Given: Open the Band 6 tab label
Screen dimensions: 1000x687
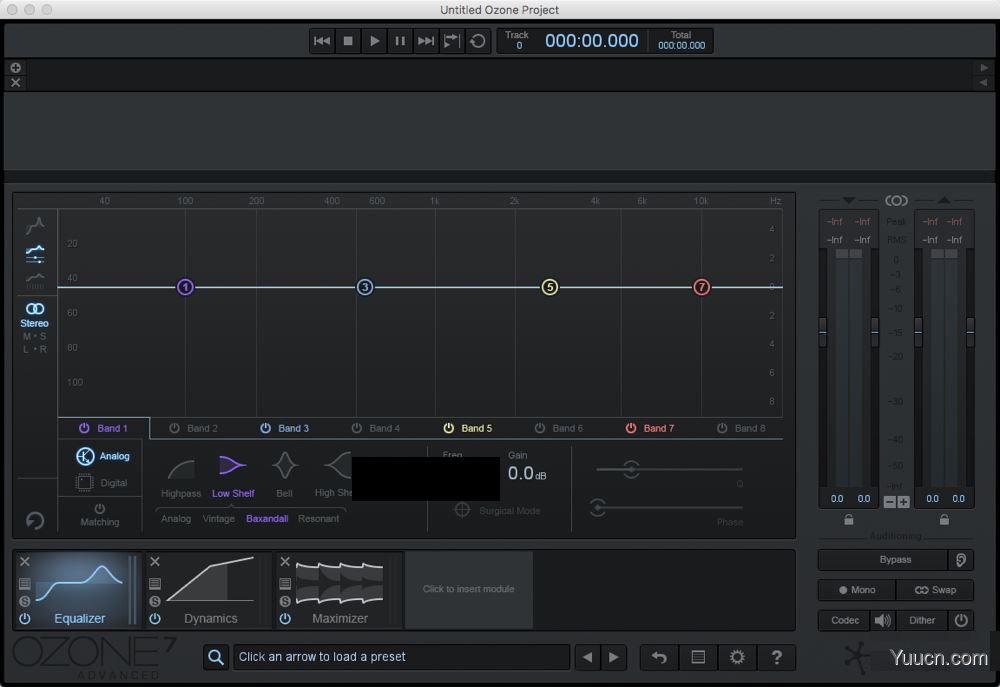Looking at the screenshot, I should (x=568, y=428).
